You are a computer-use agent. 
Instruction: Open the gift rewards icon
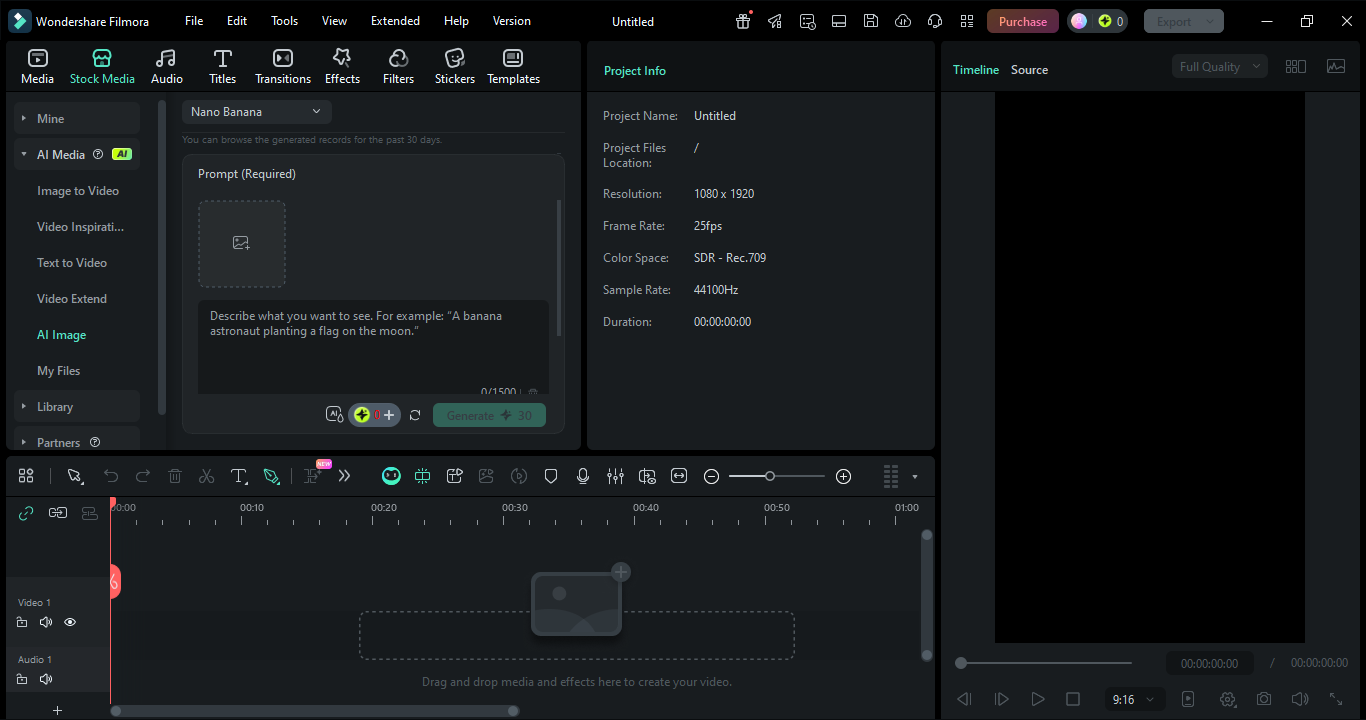tap(743, 21)
